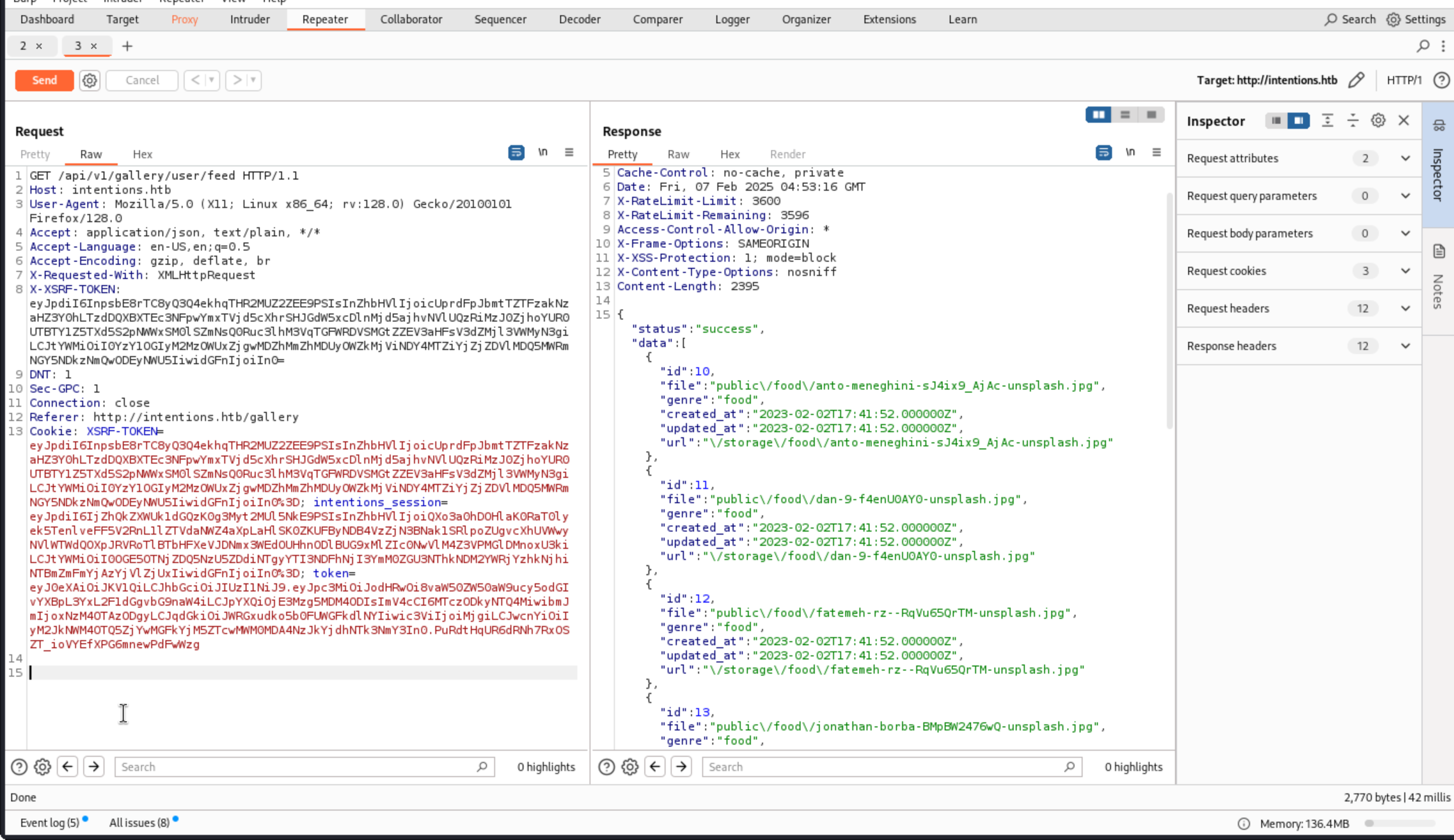This screenshot has width=1454, height=840.
Task: Click next match arrow in Response search bar
Action: 681,767
